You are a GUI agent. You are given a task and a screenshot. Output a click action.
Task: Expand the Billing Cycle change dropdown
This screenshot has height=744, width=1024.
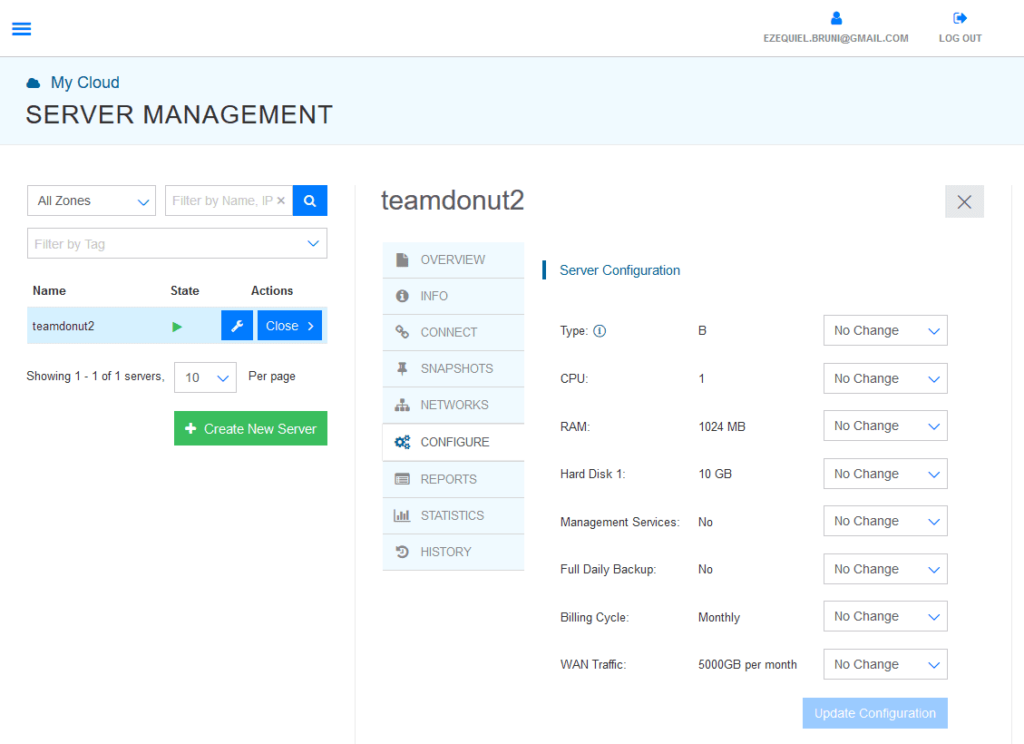[x=885, y=617]
